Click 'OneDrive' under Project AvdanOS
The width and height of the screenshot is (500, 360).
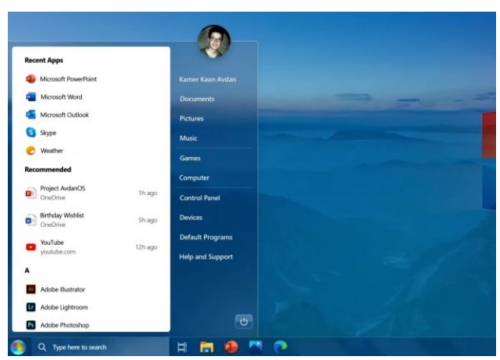pyautogui.click(x=53, y=198)
